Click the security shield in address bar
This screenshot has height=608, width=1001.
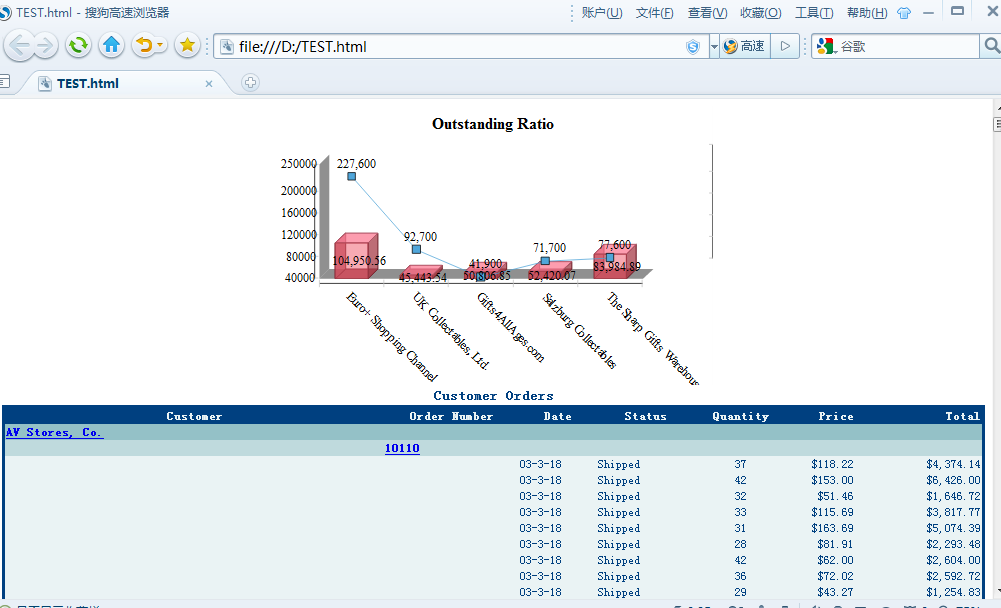(693, 47)
